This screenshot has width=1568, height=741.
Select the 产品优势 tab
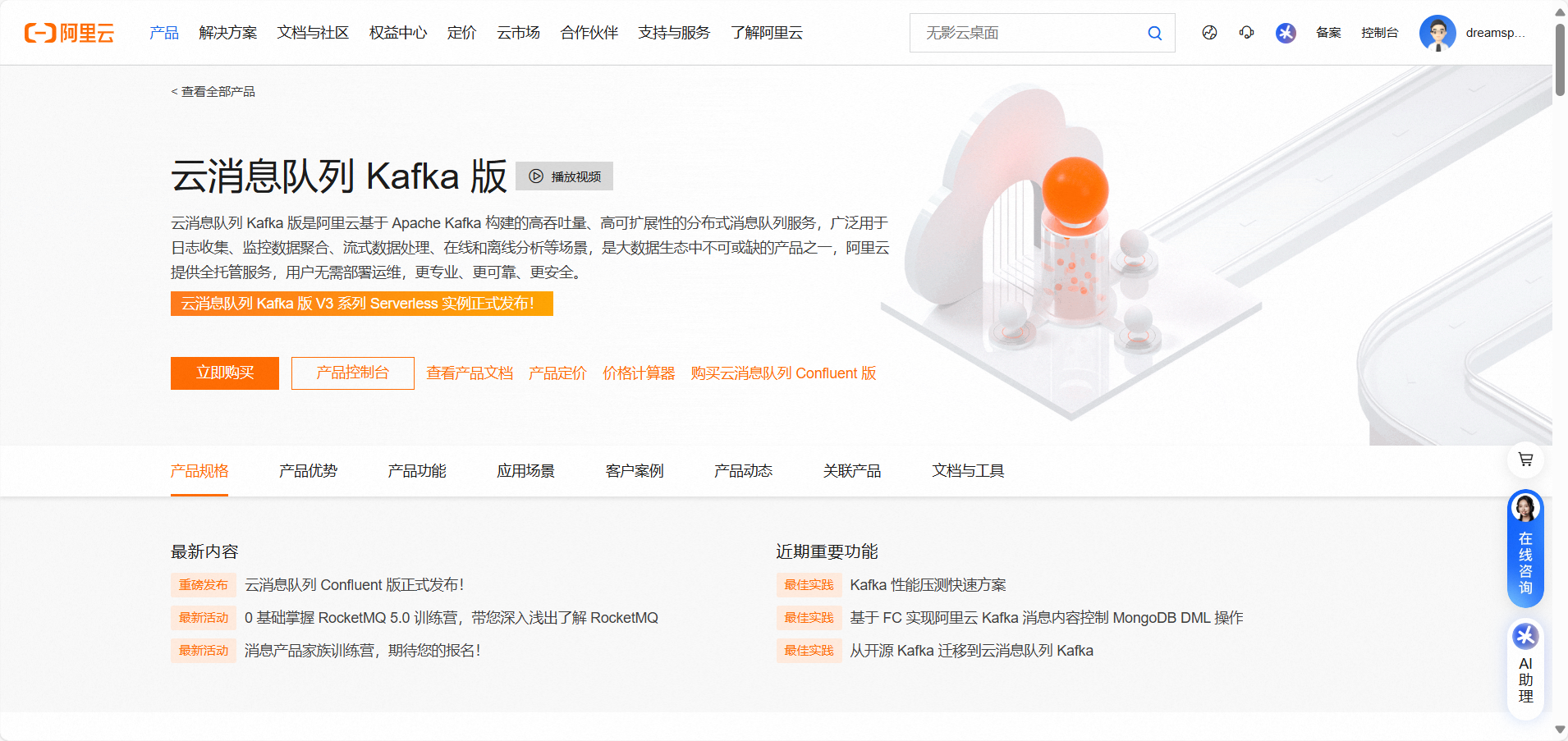coord(308,471)
